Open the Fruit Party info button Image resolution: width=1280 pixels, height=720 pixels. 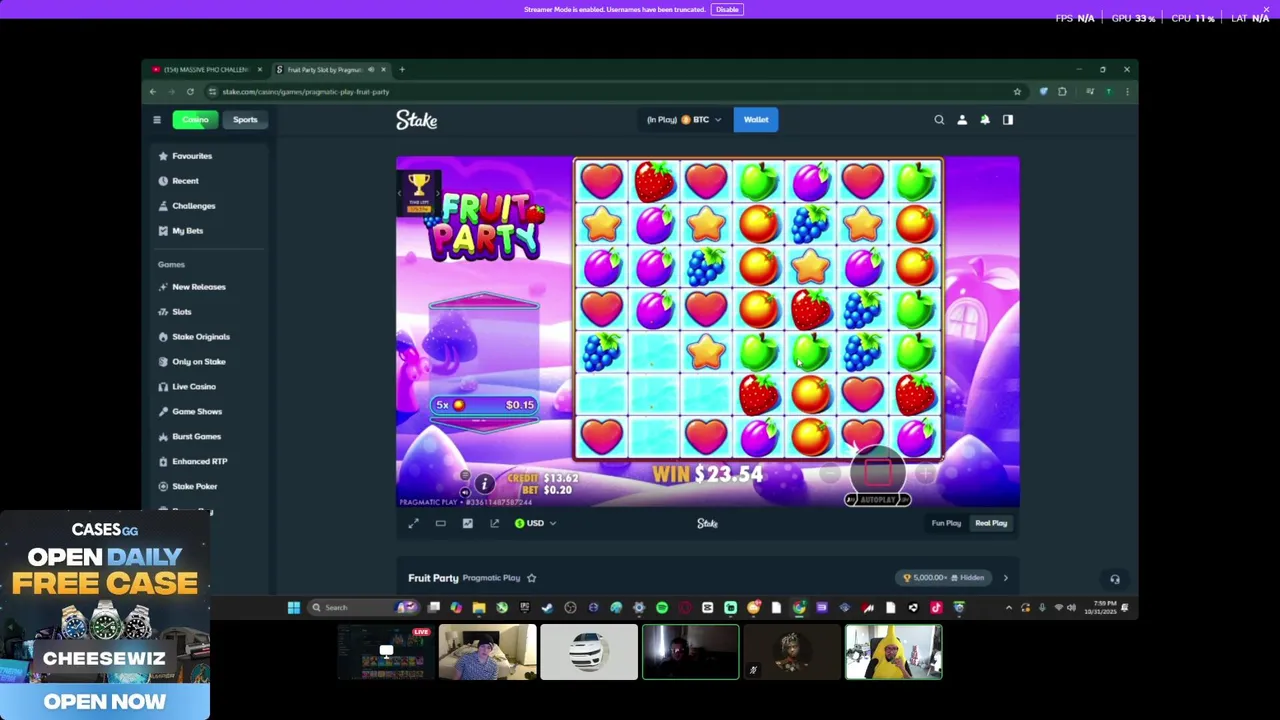484,484
